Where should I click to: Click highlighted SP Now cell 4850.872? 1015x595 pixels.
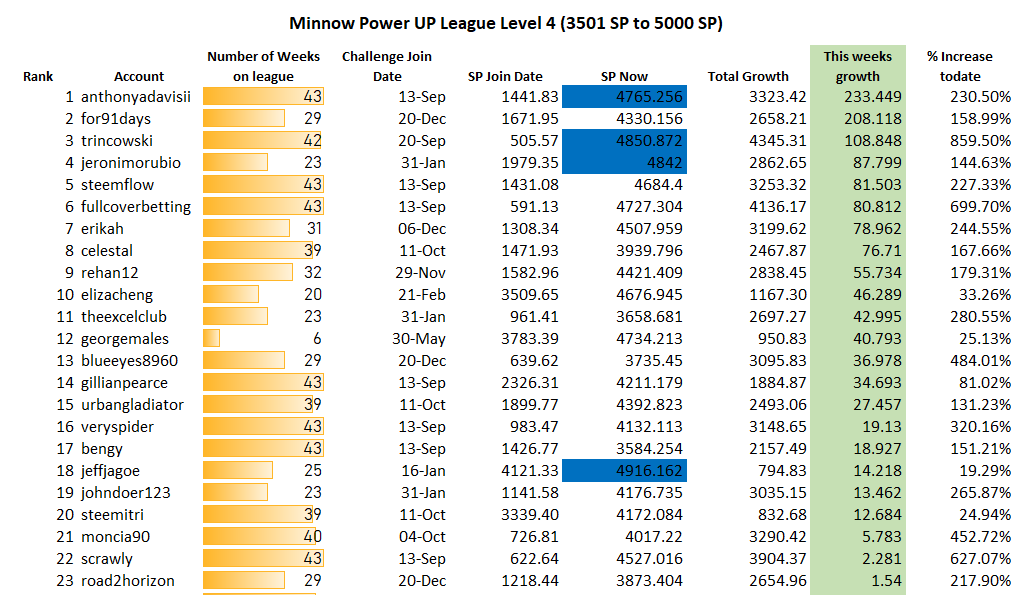point(624,141)
